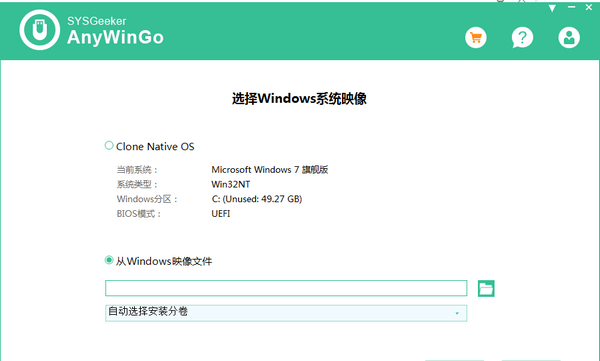
Task: Expand the 自动选择安装分卷 dropdown
Action: tap(286, 313)
